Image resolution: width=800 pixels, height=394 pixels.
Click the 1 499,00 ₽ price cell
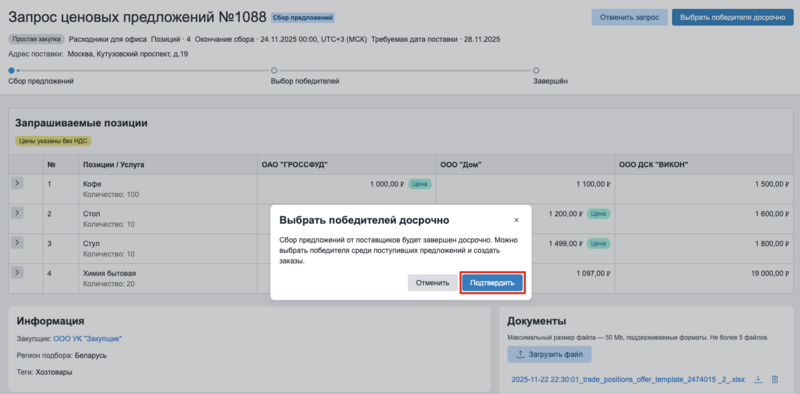pos(566,243)
